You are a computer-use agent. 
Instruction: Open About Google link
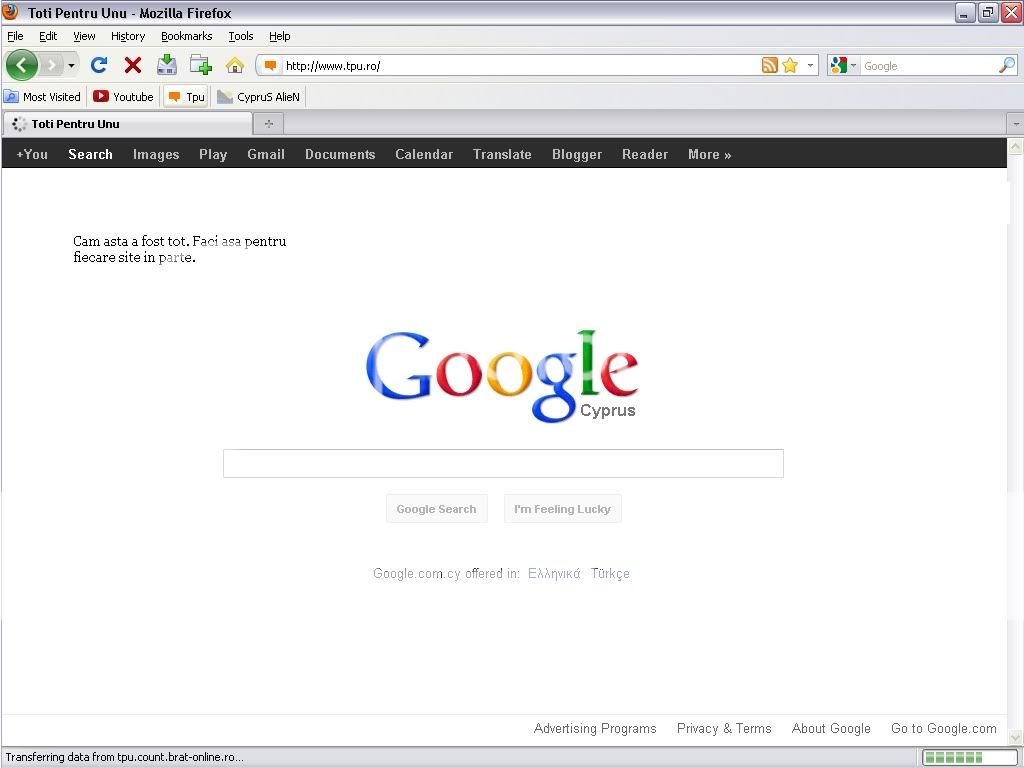tap(831, 728)
